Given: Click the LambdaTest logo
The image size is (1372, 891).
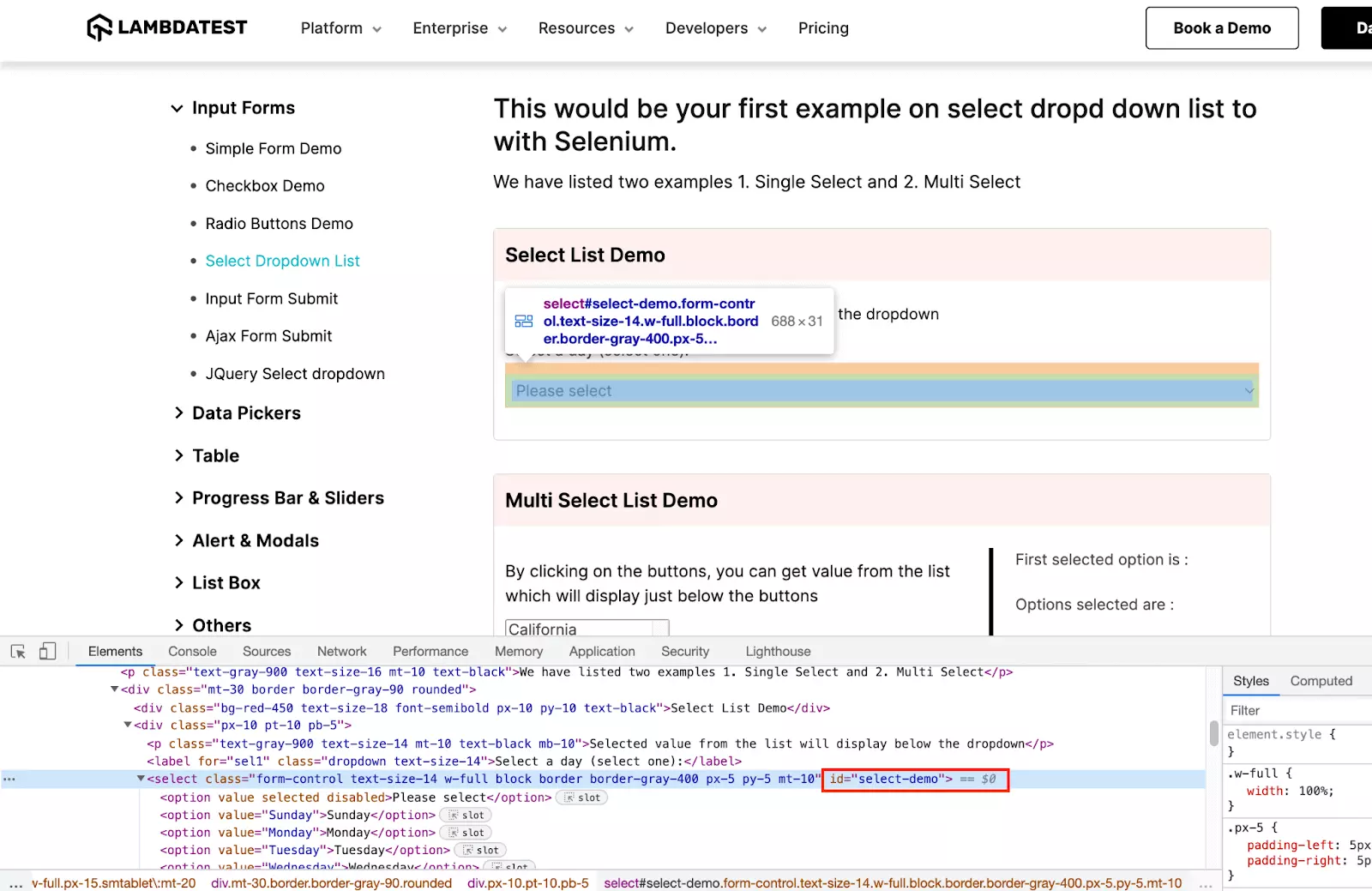Looking at the screenshot, I should click(x=167, y=28).
